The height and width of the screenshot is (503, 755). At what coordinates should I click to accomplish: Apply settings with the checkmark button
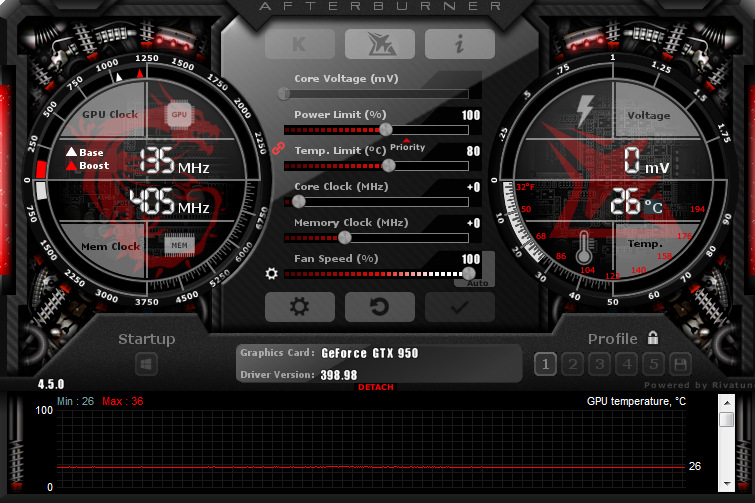tap(459, 307)
